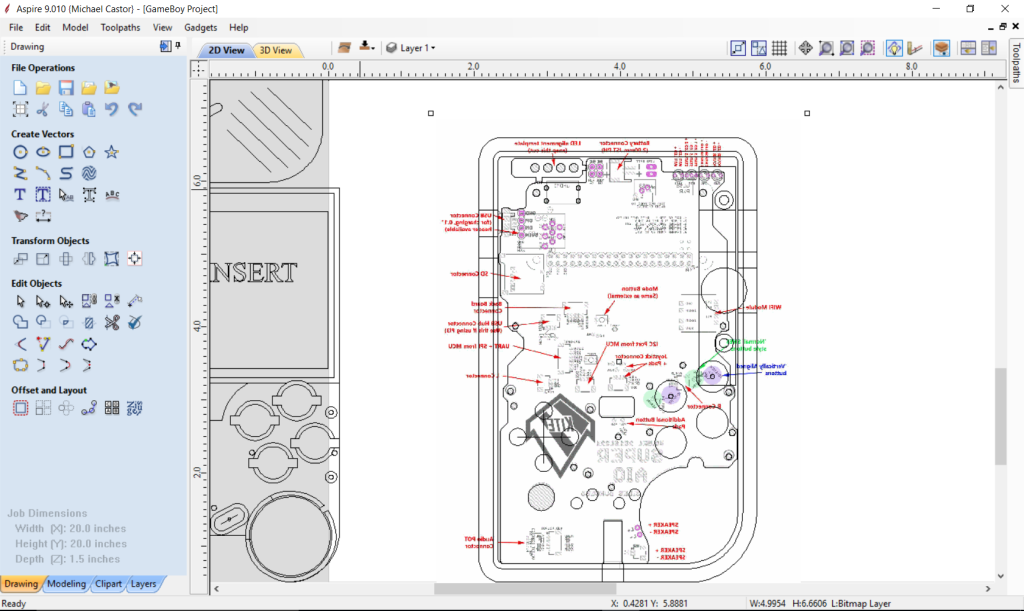Viewport: 1024px width, 611px height.
Task: Open Set Size scale tool
Action: click(43, 258)
